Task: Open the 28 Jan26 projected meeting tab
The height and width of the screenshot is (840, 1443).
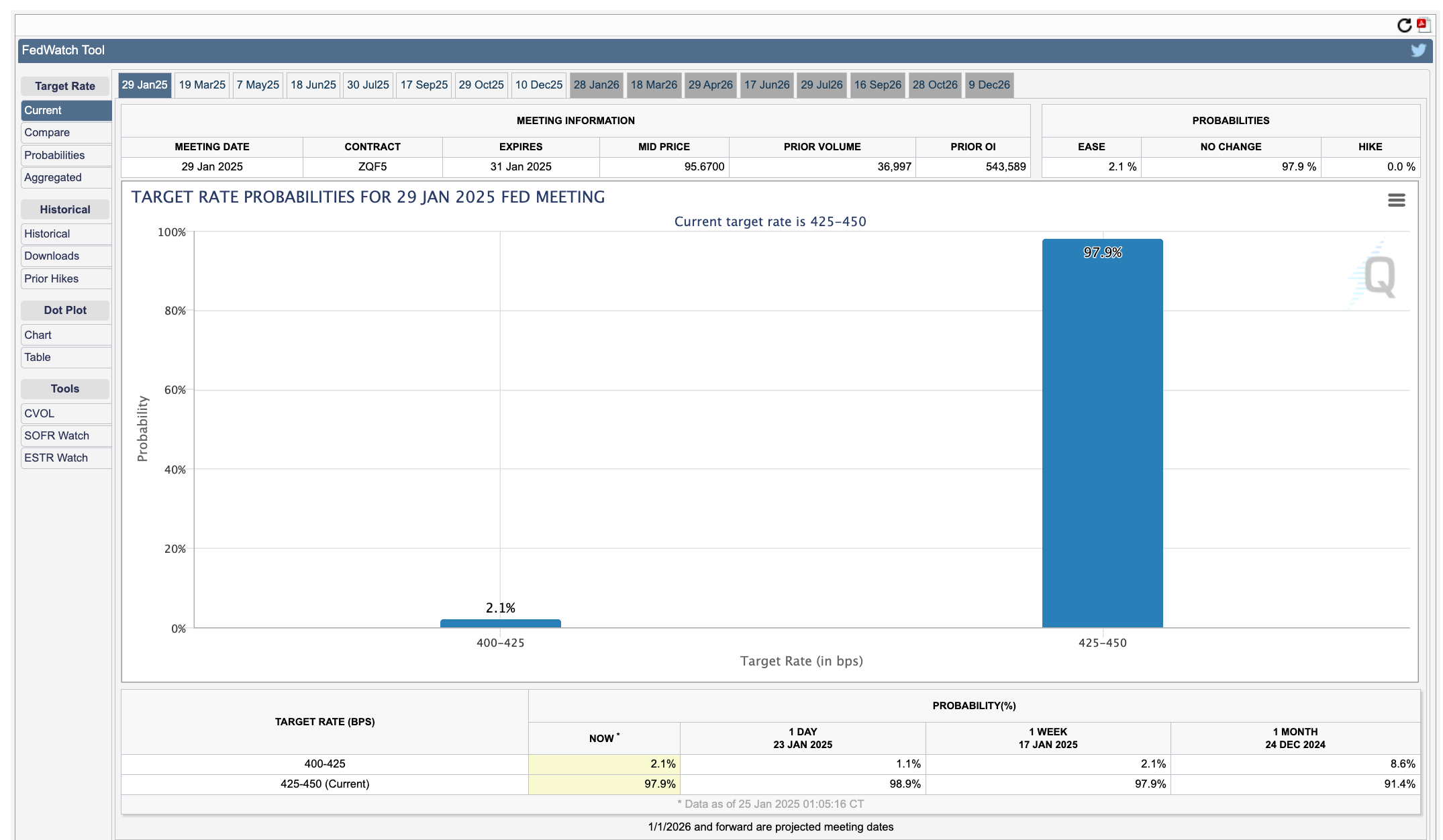Action: tap(597, 85)
